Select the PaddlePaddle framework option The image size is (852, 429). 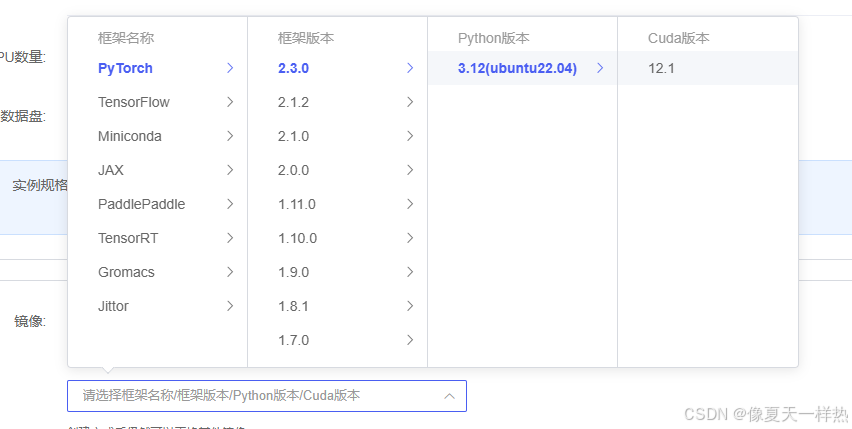(x=158, y=204)
